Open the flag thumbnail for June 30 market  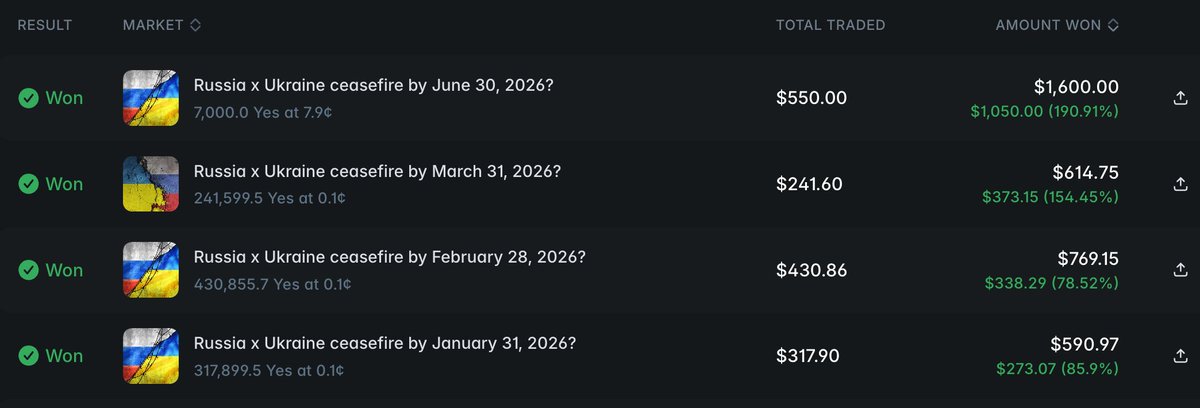pyautogui.click(x=150, y=98)
